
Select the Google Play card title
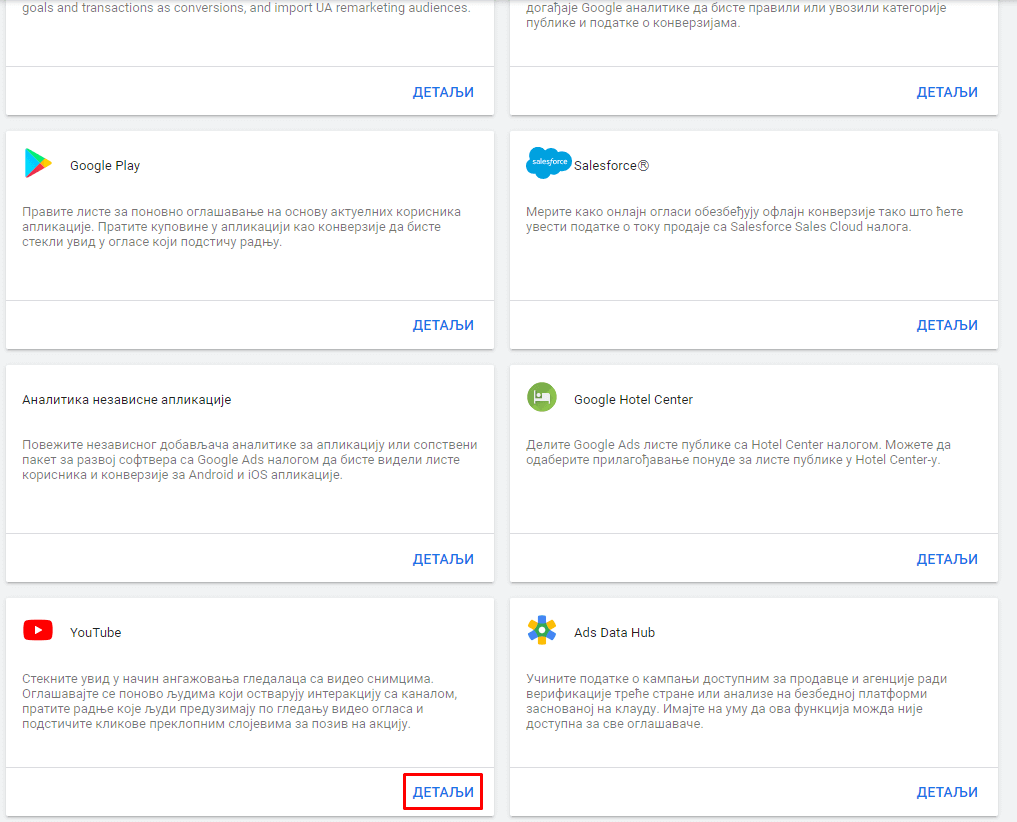[104, 165]
